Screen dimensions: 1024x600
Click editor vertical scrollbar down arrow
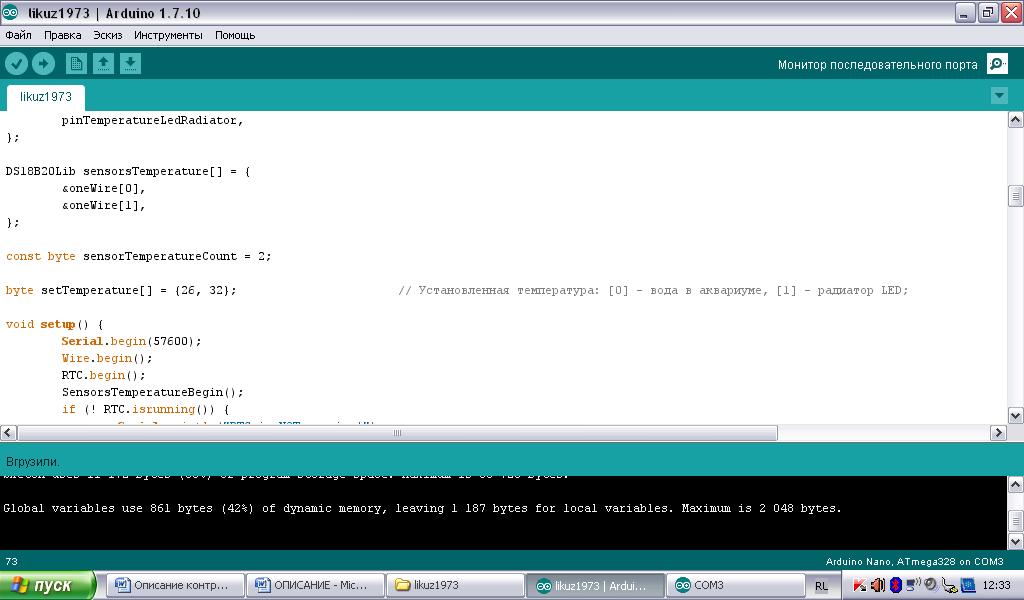click(1015, 416)
